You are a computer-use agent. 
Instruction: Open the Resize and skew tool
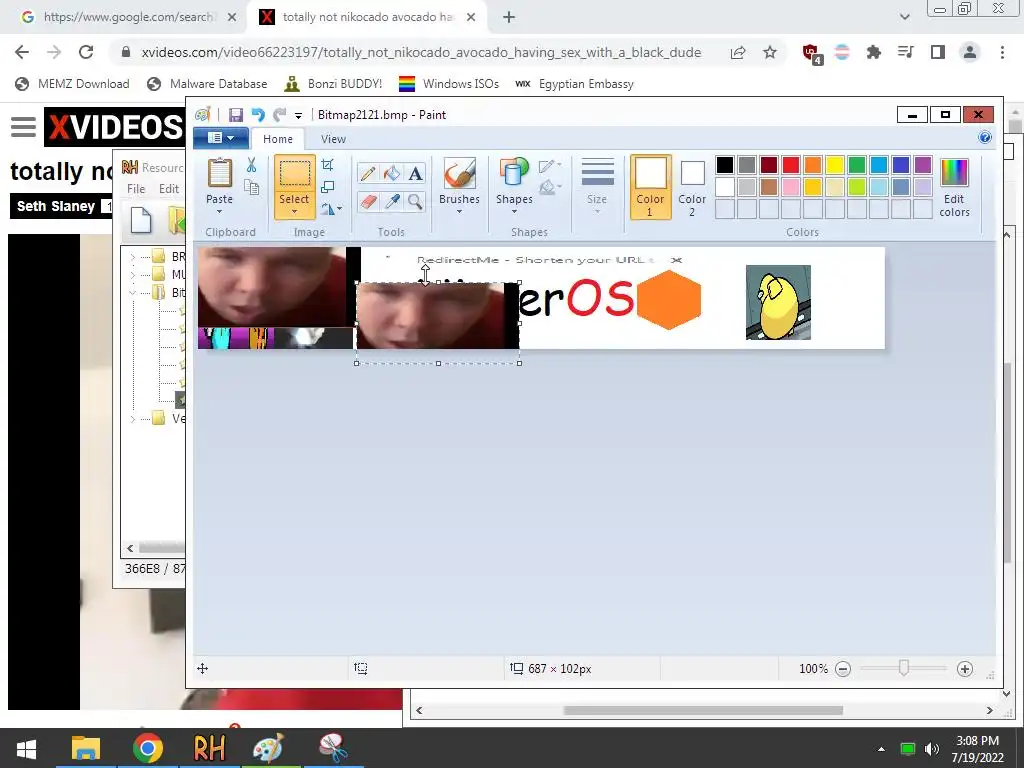coord(328,187)
